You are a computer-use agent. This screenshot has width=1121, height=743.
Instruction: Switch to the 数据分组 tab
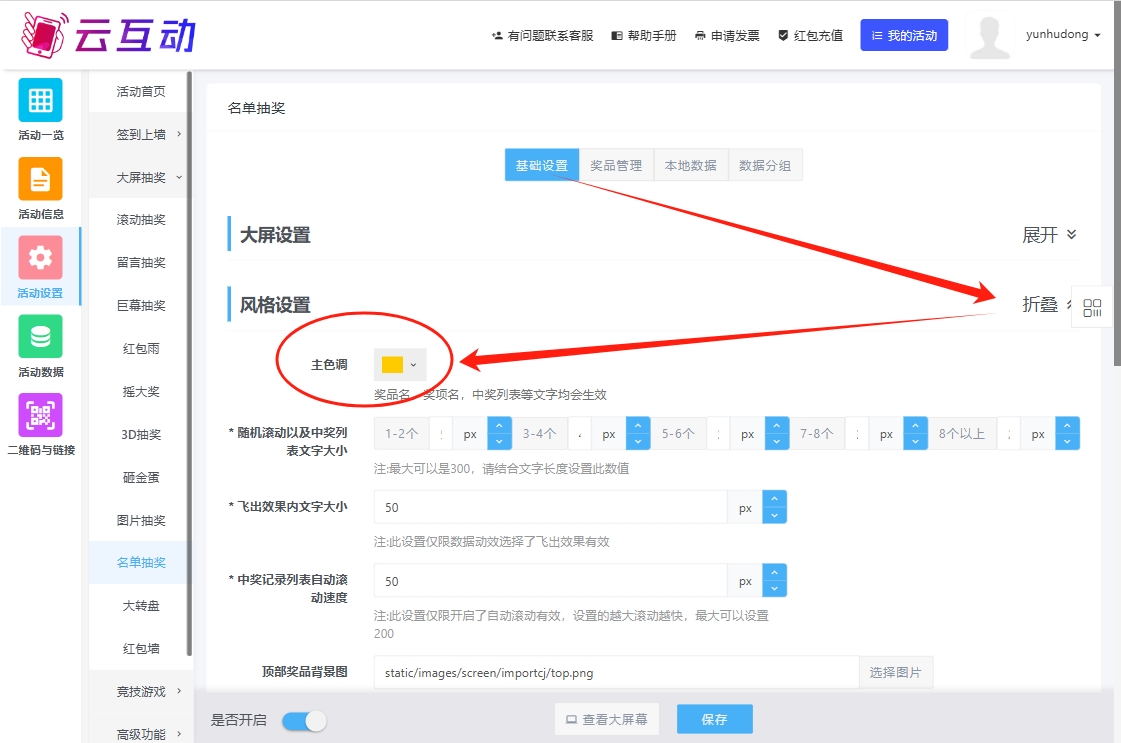tap(765, 166)
